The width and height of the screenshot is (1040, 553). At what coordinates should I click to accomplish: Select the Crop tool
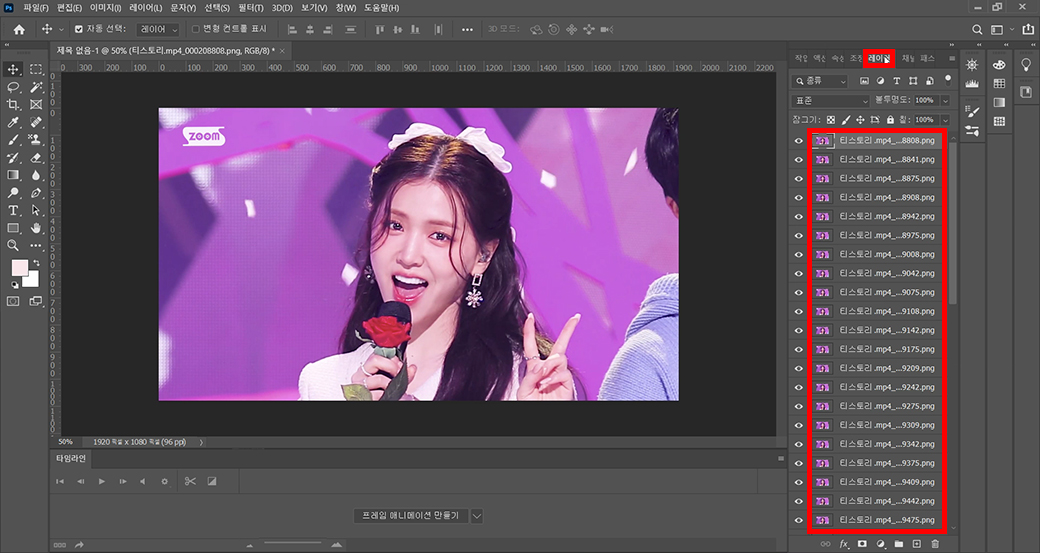(x=13, y=104)
